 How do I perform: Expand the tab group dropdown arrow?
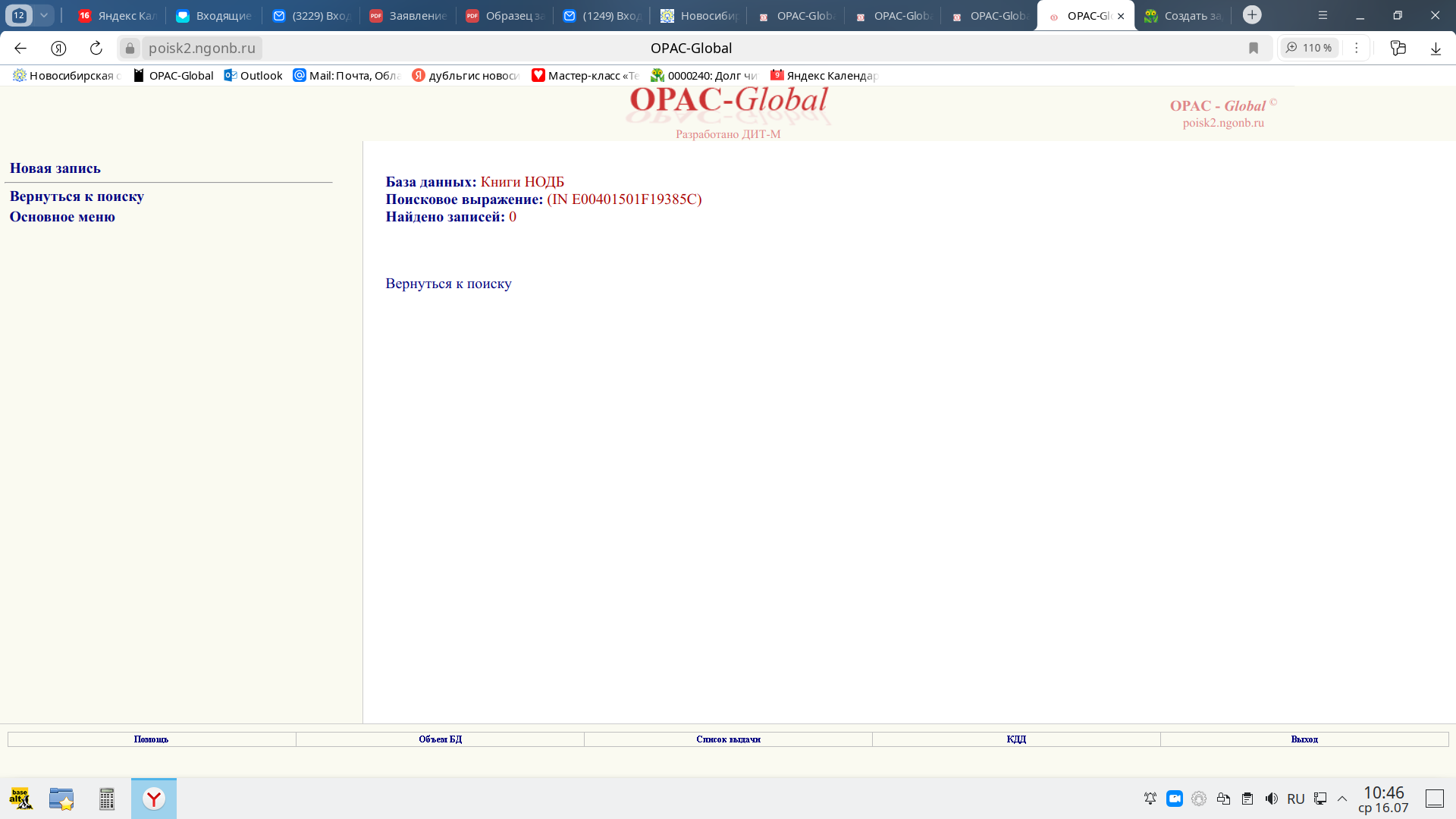pyautogui.click(x=44, y=15)
